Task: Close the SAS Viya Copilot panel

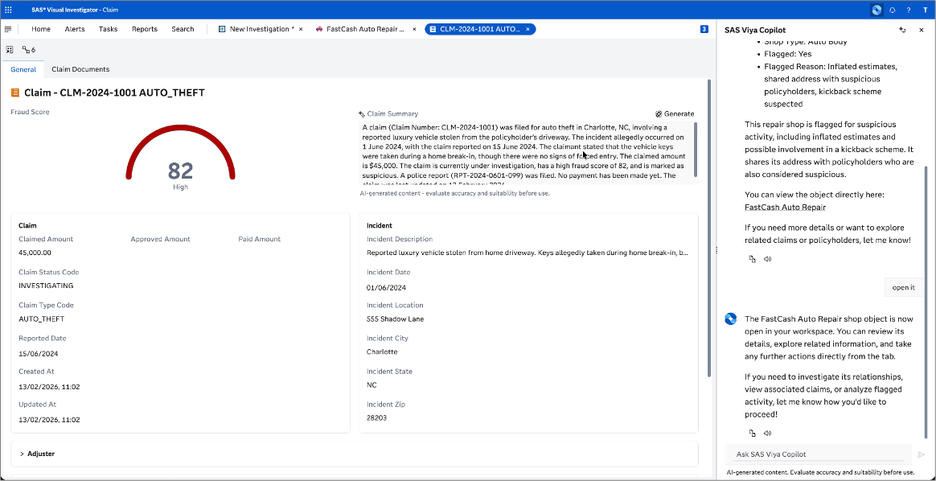Action: 920,30
